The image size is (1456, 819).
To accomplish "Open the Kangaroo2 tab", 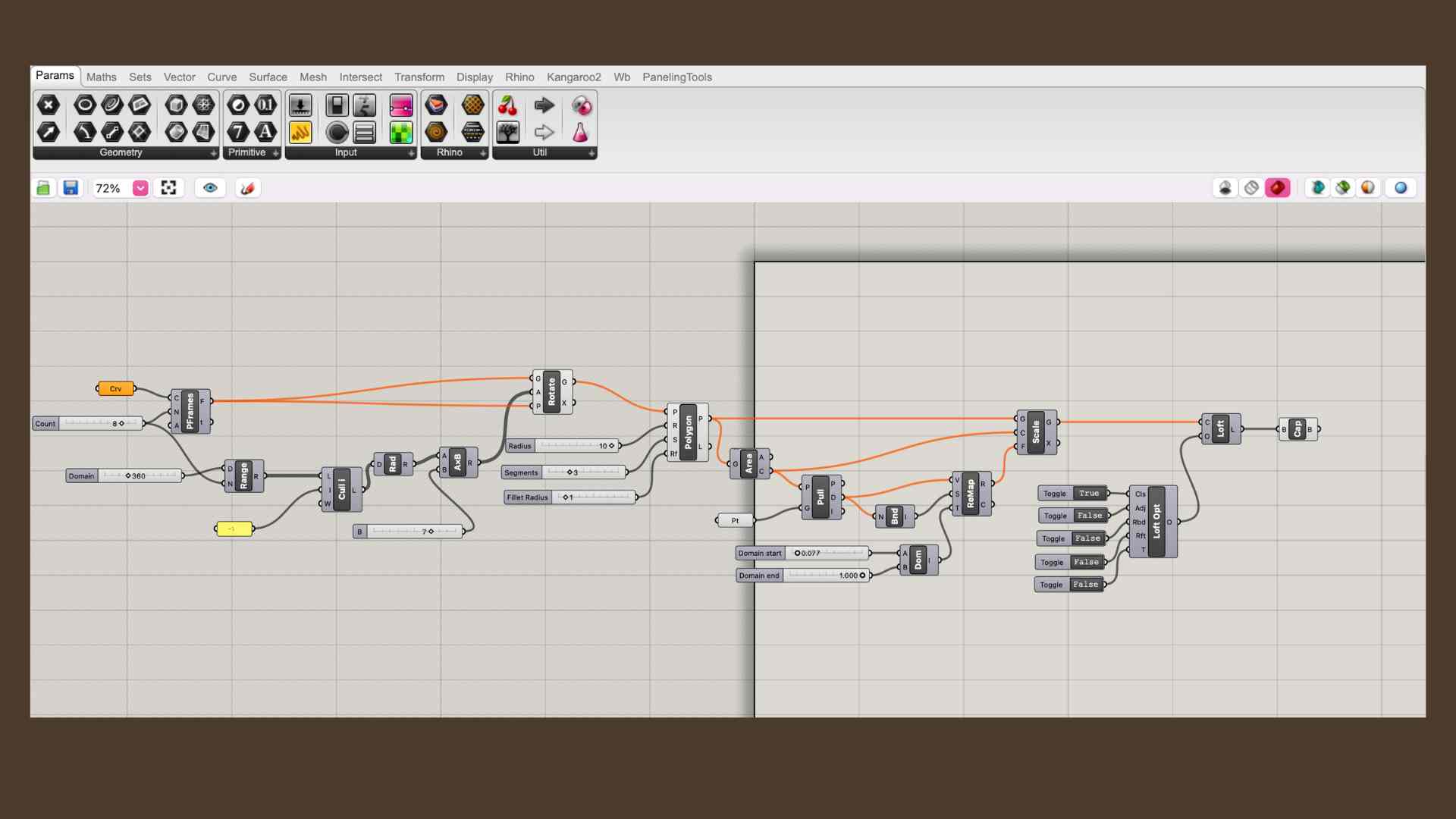I will (x=573, y=77).
